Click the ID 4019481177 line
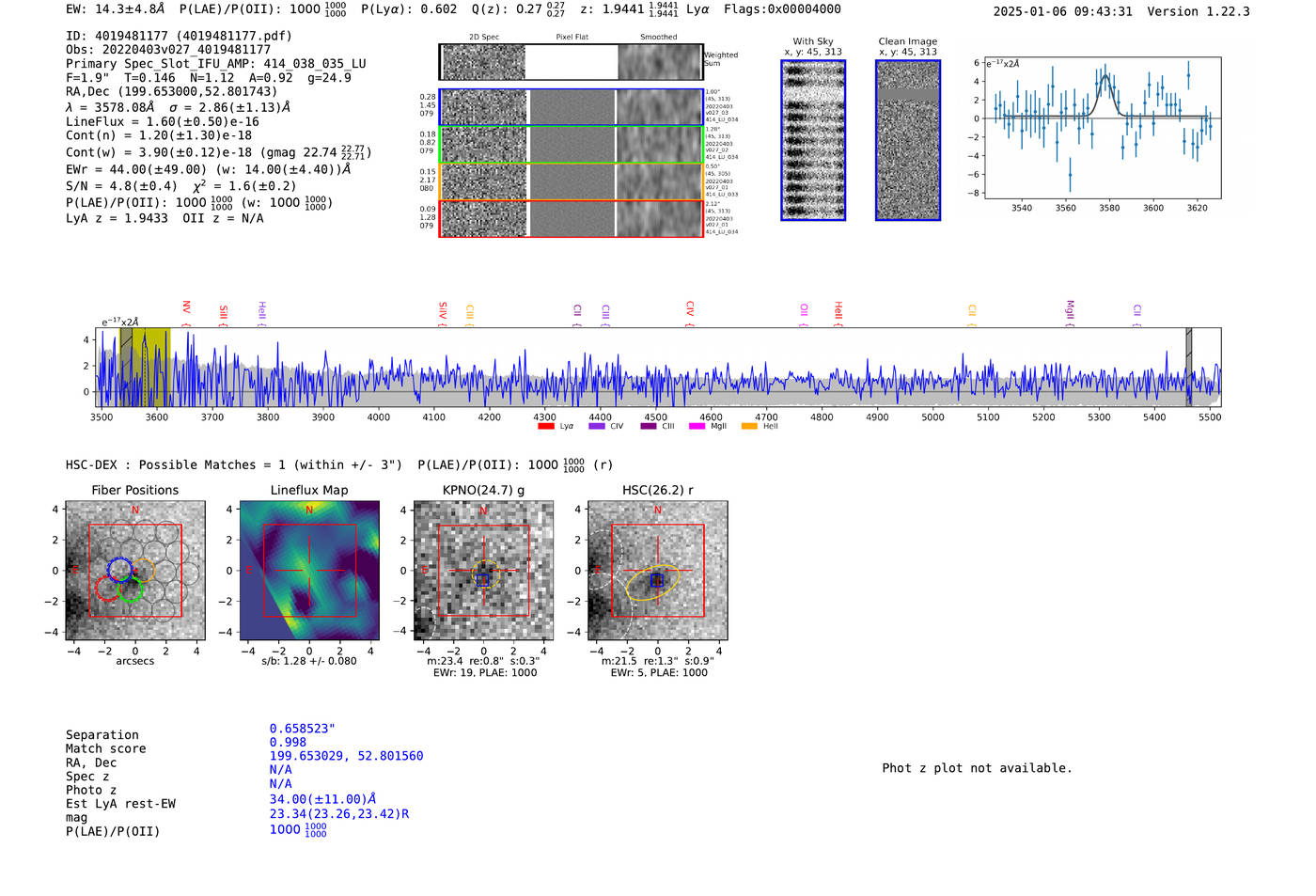The width and height of the screenshot is (1316, 896). tap(179, 36)
